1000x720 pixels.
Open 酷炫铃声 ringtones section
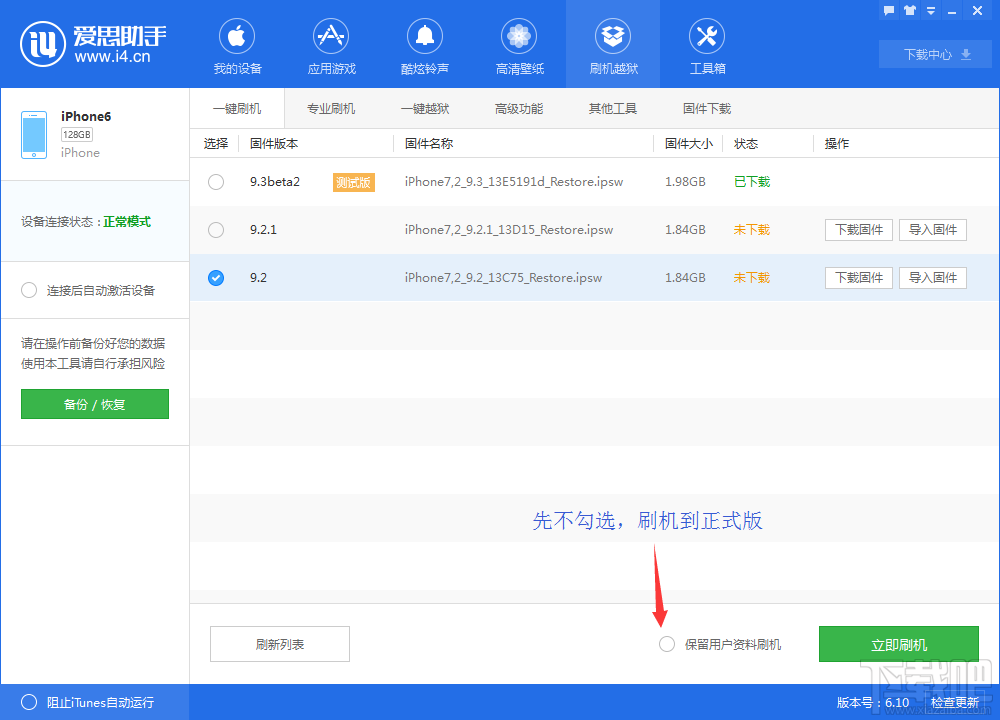click(425, 45)
